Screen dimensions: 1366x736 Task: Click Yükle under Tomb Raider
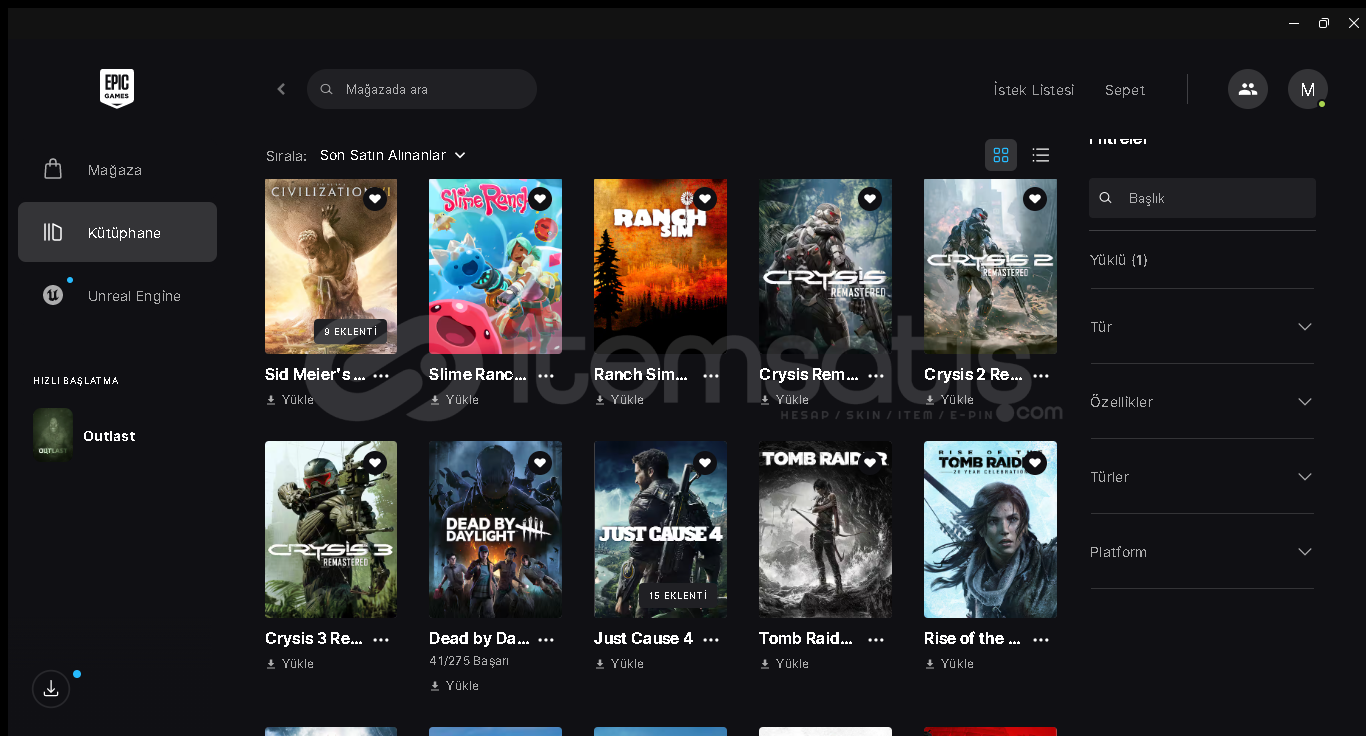pos(785,664)
